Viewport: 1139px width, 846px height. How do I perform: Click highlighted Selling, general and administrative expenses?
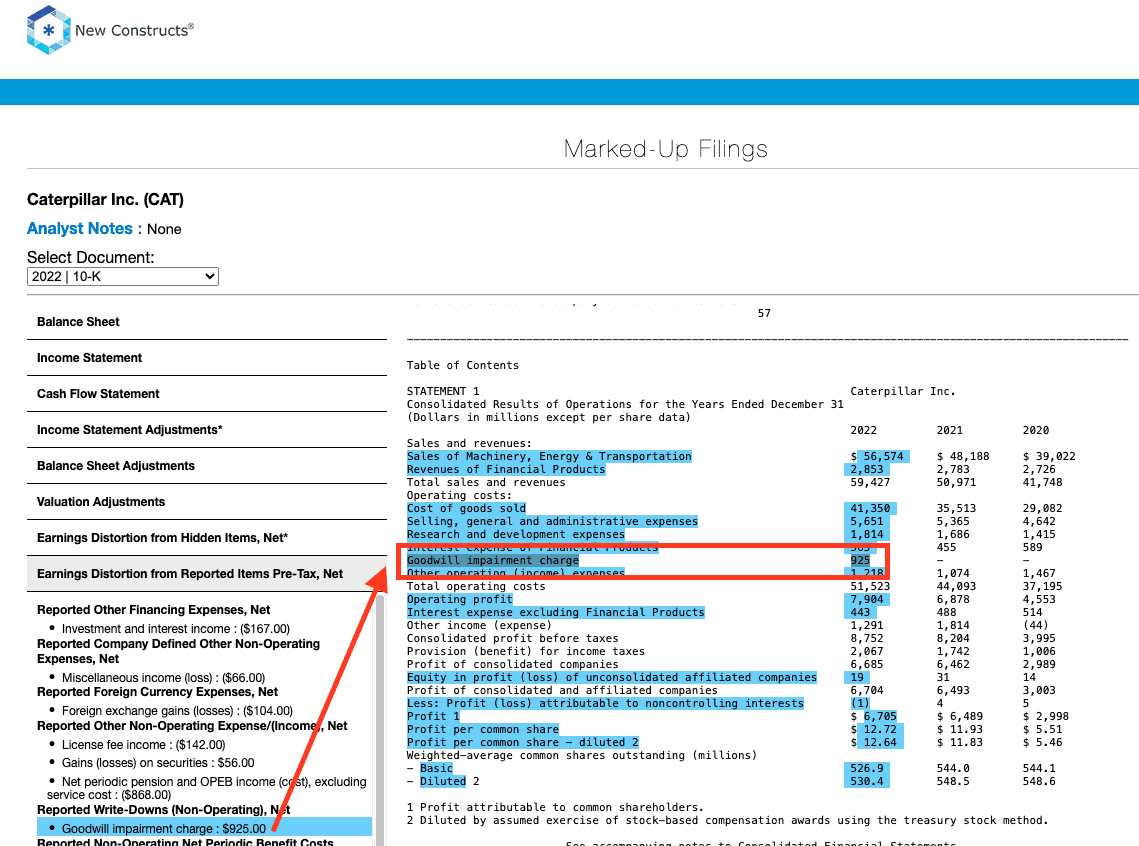[x=552, y=522]
